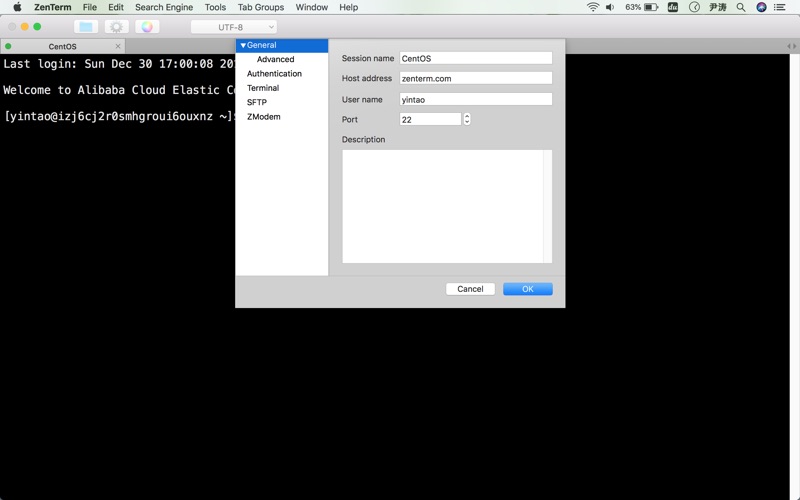
Task: Click the green zoom window button
Action: pos(37,27)
